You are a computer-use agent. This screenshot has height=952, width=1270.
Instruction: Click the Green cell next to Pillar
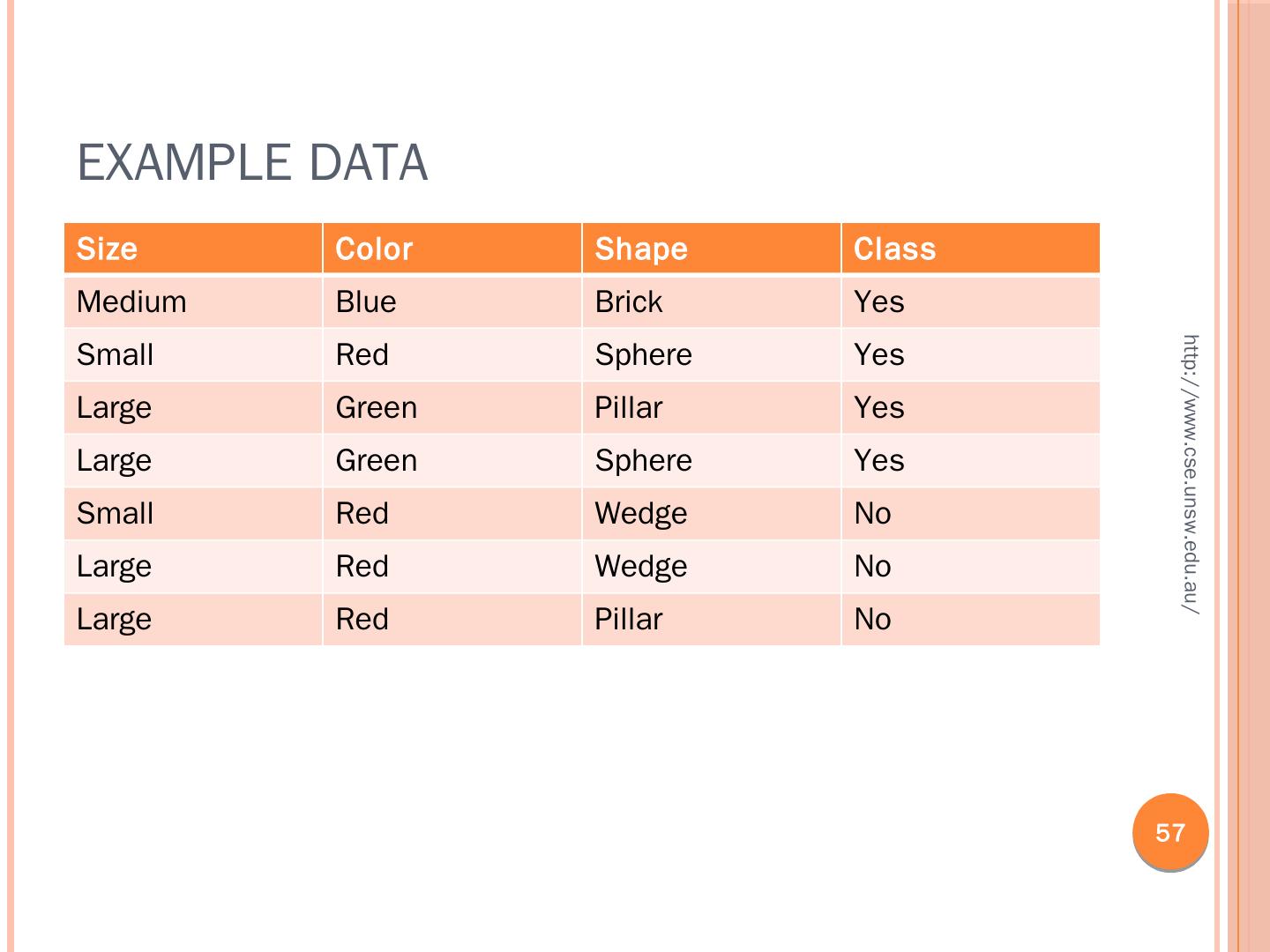(x=376, y=407)
